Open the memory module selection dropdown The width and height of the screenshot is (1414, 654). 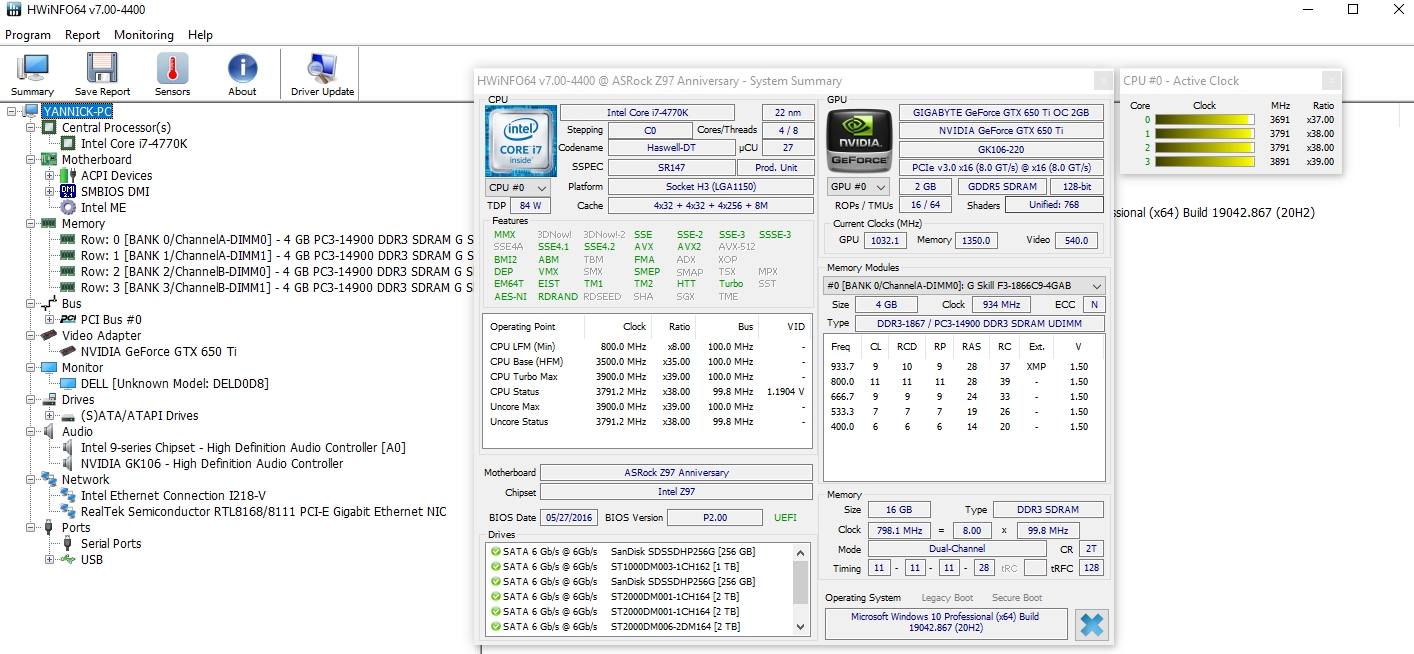pos(964,285)
